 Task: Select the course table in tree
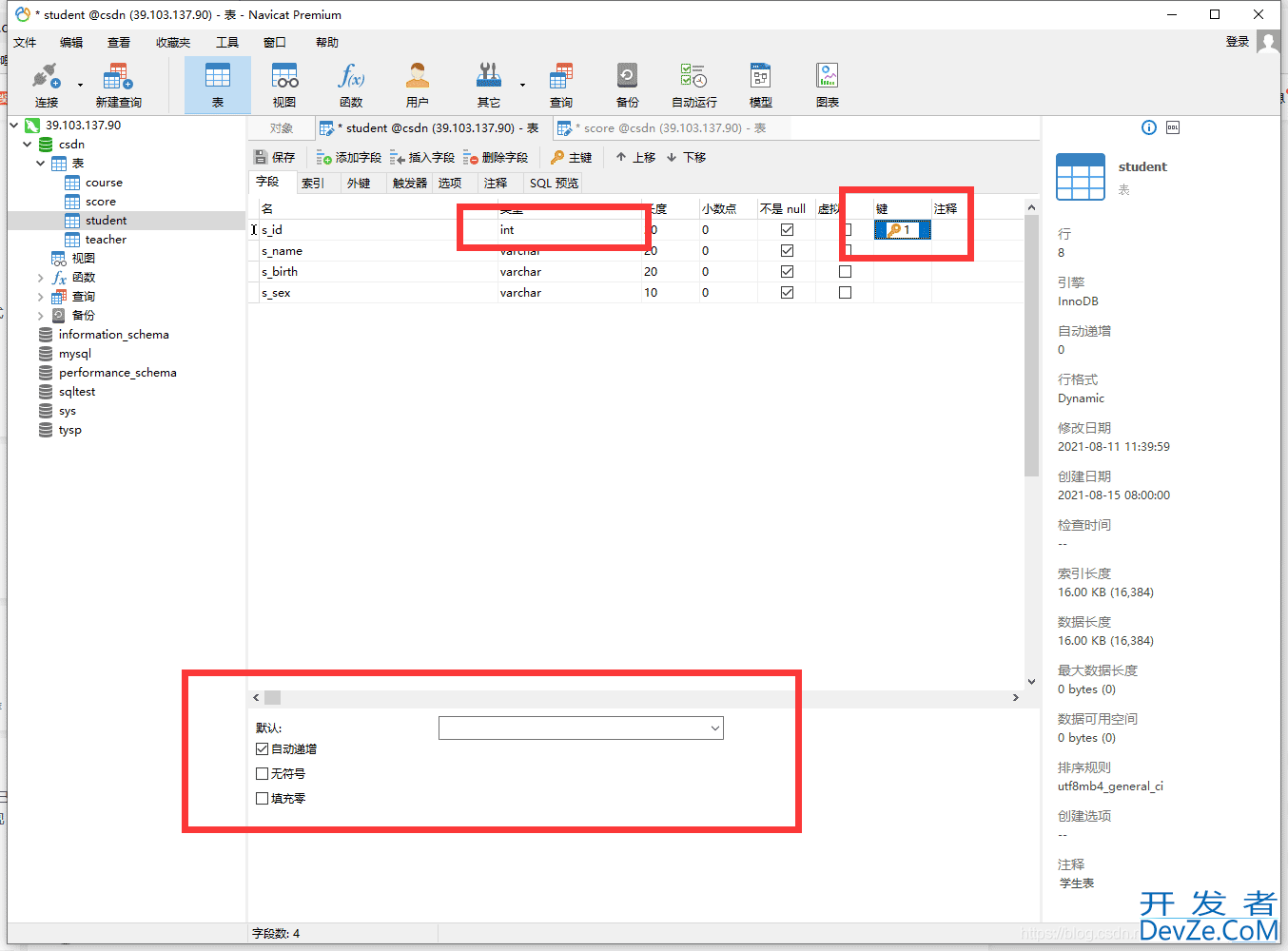coord(104,182)
